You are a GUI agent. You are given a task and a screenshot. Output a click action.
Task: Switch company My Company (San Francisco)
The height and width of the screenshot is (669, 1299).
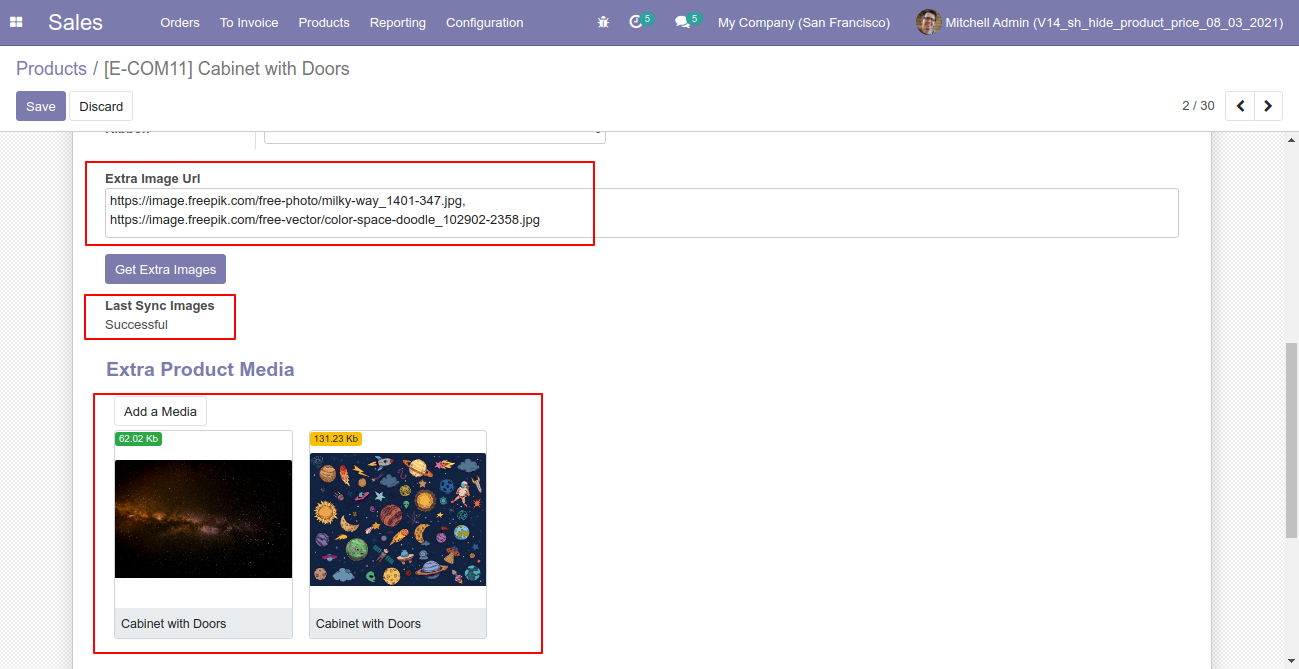(804, 22)
